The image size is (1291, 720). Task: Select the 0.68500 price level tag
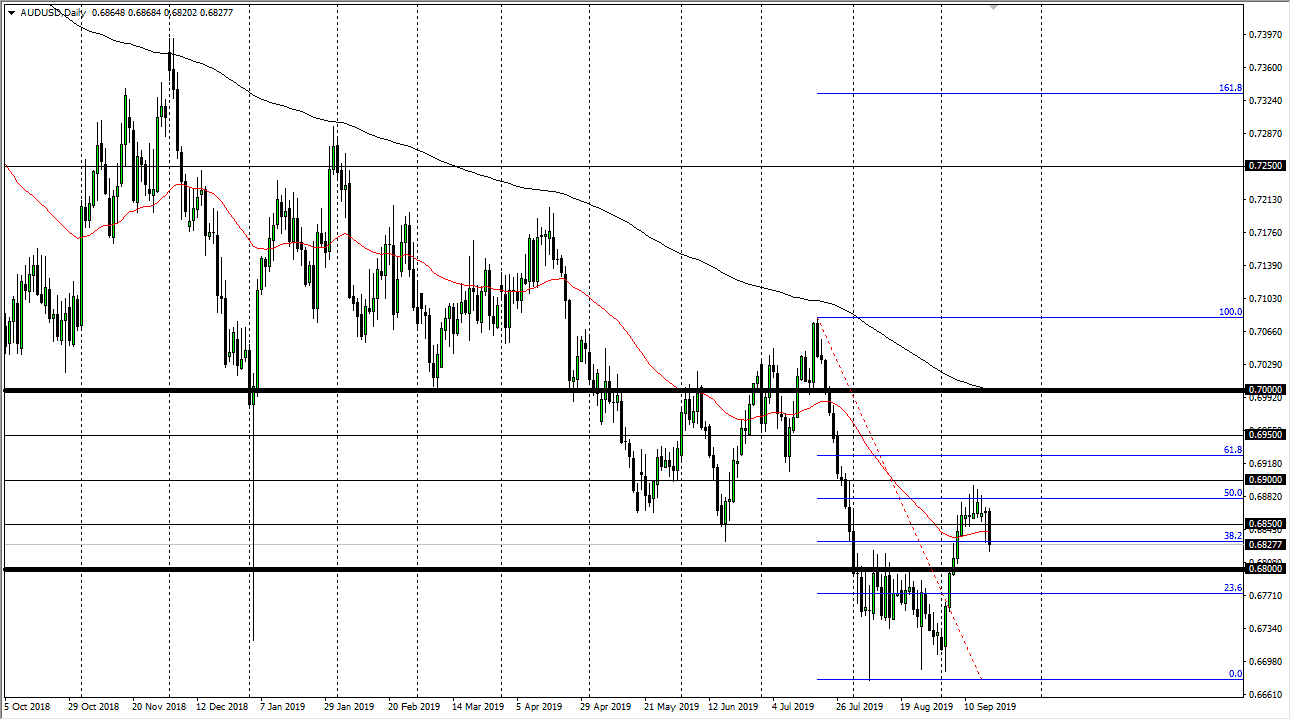coord(1265,524)
